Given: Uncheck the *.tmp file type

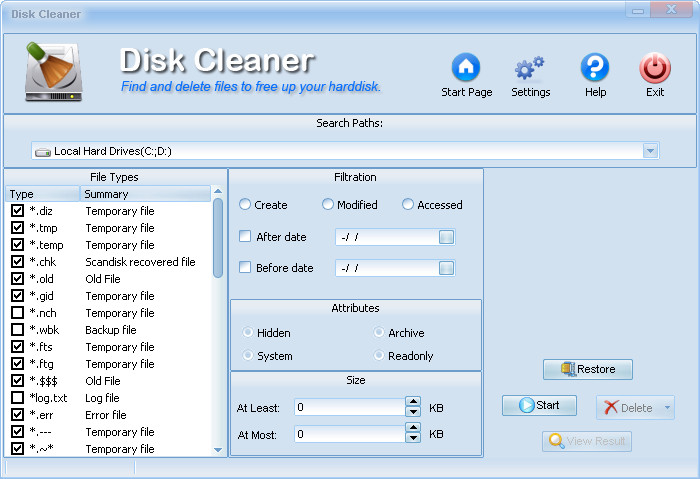Looking at the screenshot, I should coord(17,227).
